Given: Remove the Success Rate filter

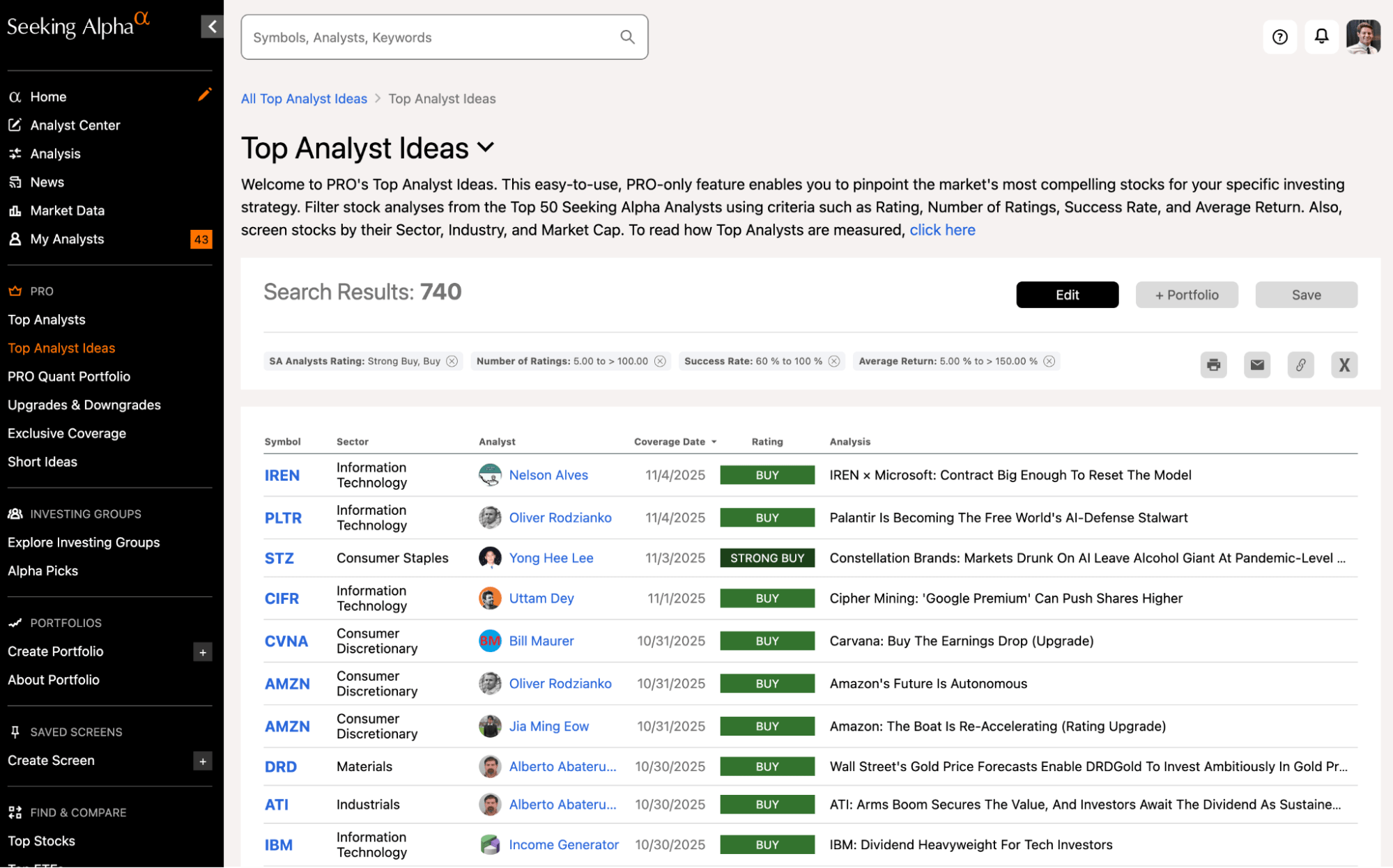Looking at the screenshot, I should [x=835, y=361].
